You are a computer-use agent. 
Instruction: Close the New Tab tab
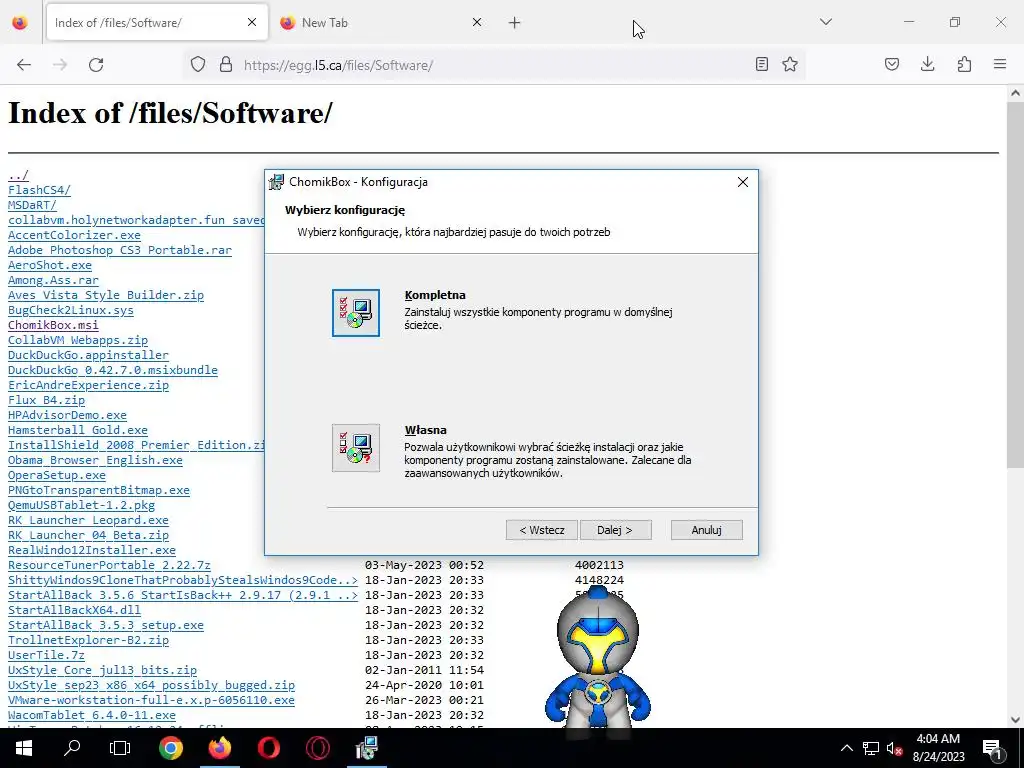coord(477,22)
